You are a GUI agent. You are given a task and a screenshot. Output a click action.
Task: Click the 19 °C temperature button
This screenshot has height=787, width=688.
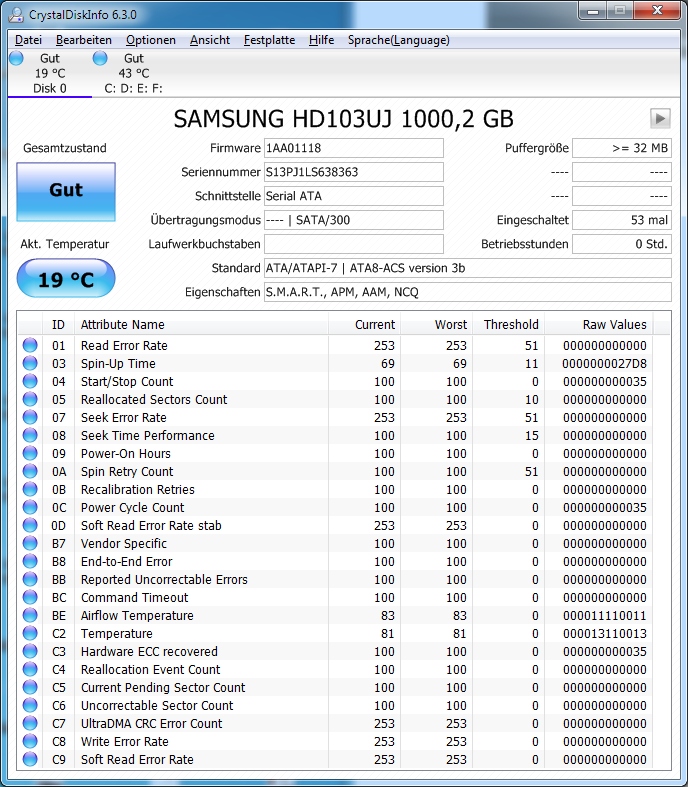[x=66, y=279]
